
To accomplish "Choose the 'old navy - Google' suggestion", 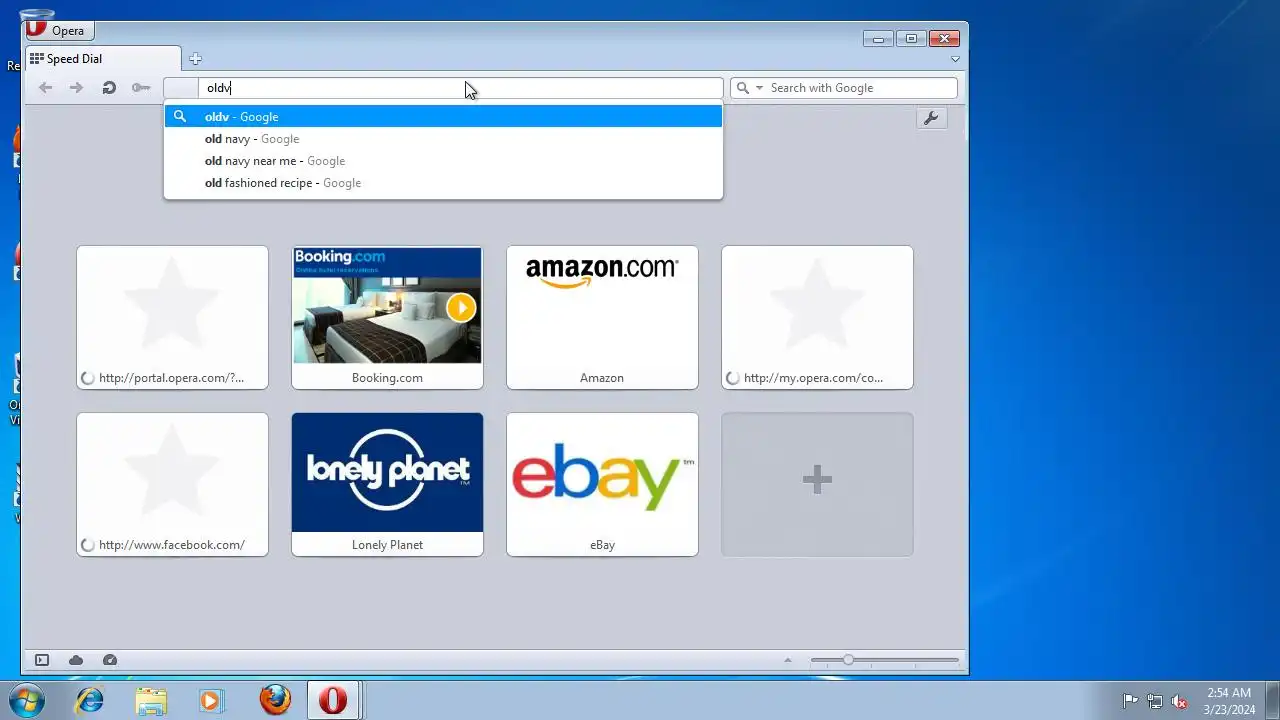I will tap(443, 139).
